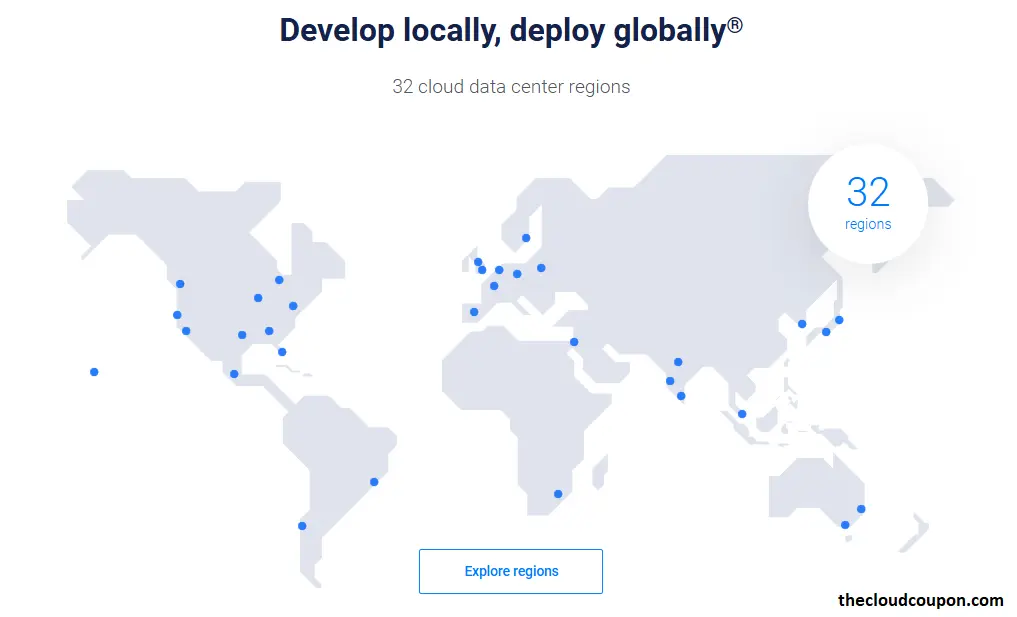Select the Frankfurt data center marker
The width and height of the screenshot is (1017, 617).
click(516, 274)
